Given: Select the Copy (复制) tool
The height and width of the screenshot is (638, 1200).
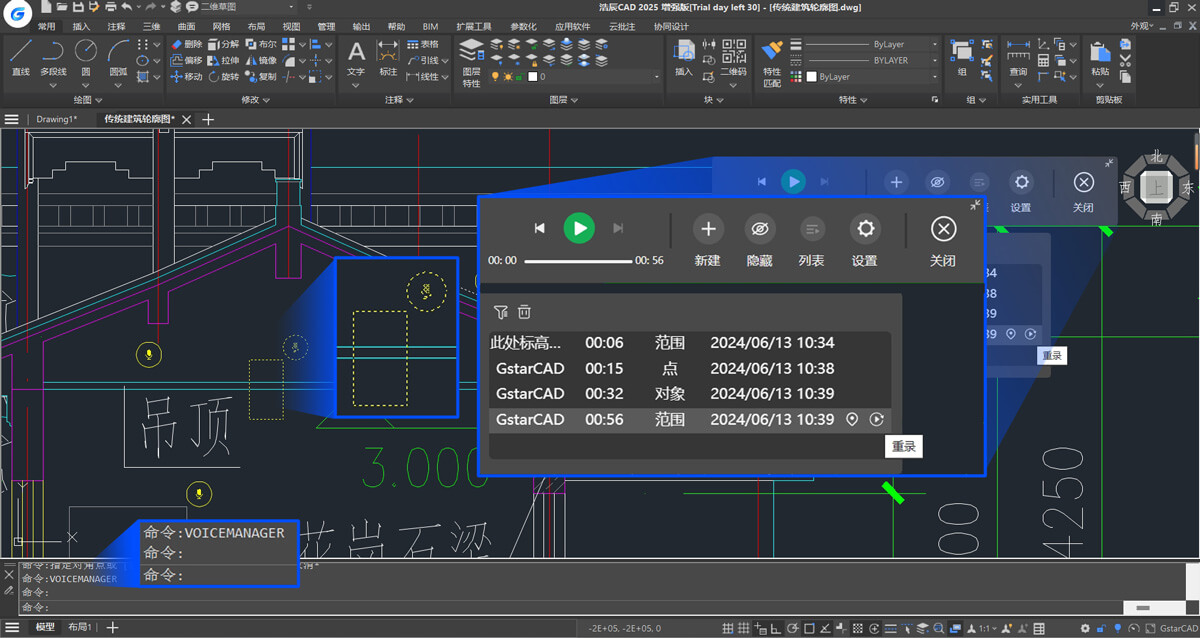Looking at the screenshot, I should (x=266, y=78).
